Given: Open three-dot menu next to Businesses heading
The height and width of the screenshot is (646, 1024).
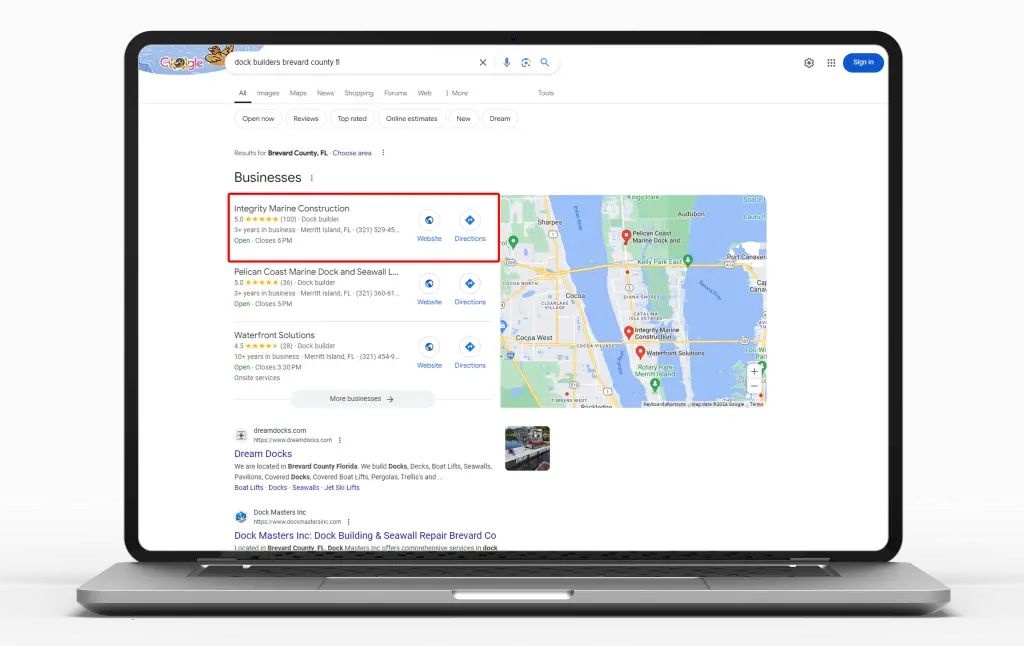Looking at the screenshot, I should tap(312, 178).
